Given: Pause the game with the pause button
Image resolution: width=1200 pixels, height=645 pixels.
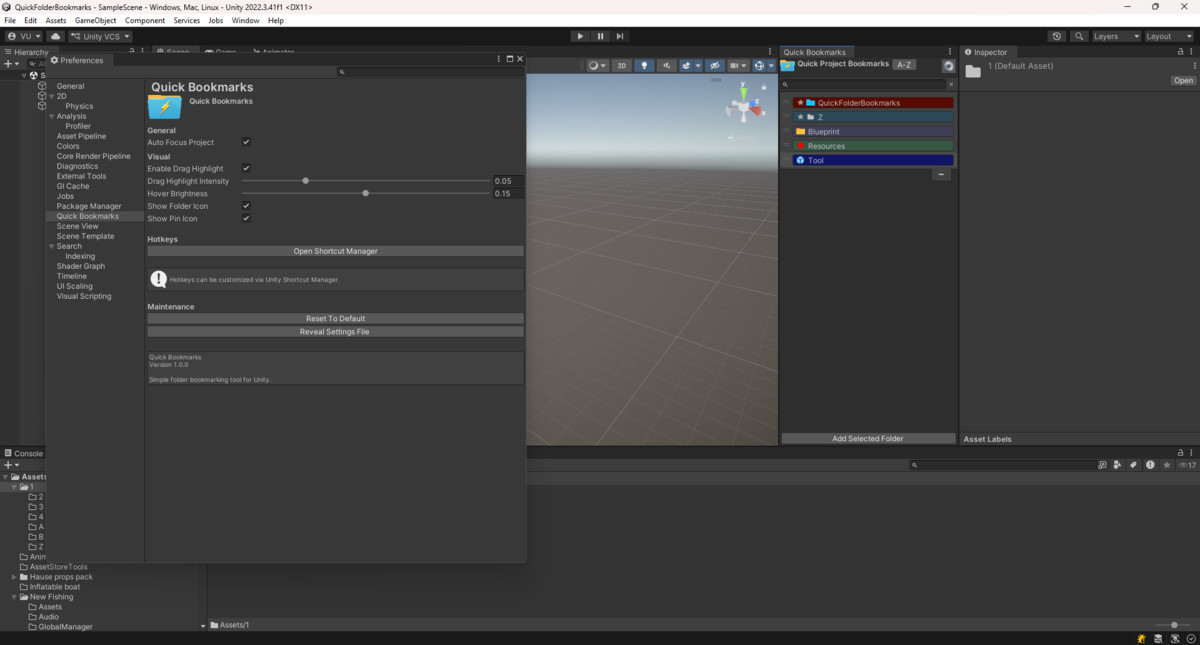Looking at the screenshot, I should click(600, 36).
